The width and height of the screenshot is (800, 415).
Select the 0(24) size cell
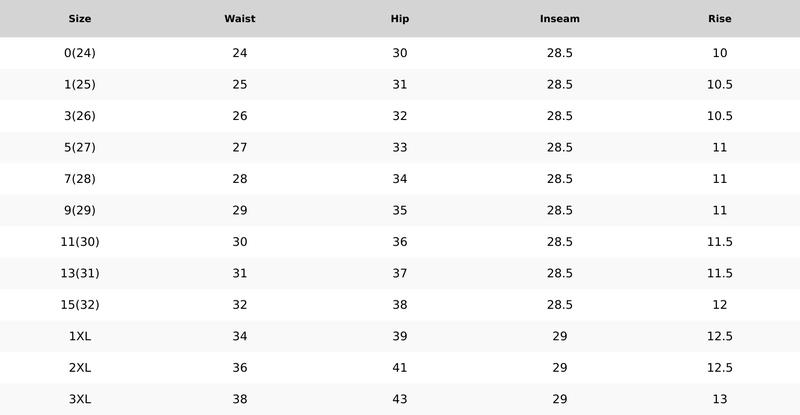click(x=80, y=53)
